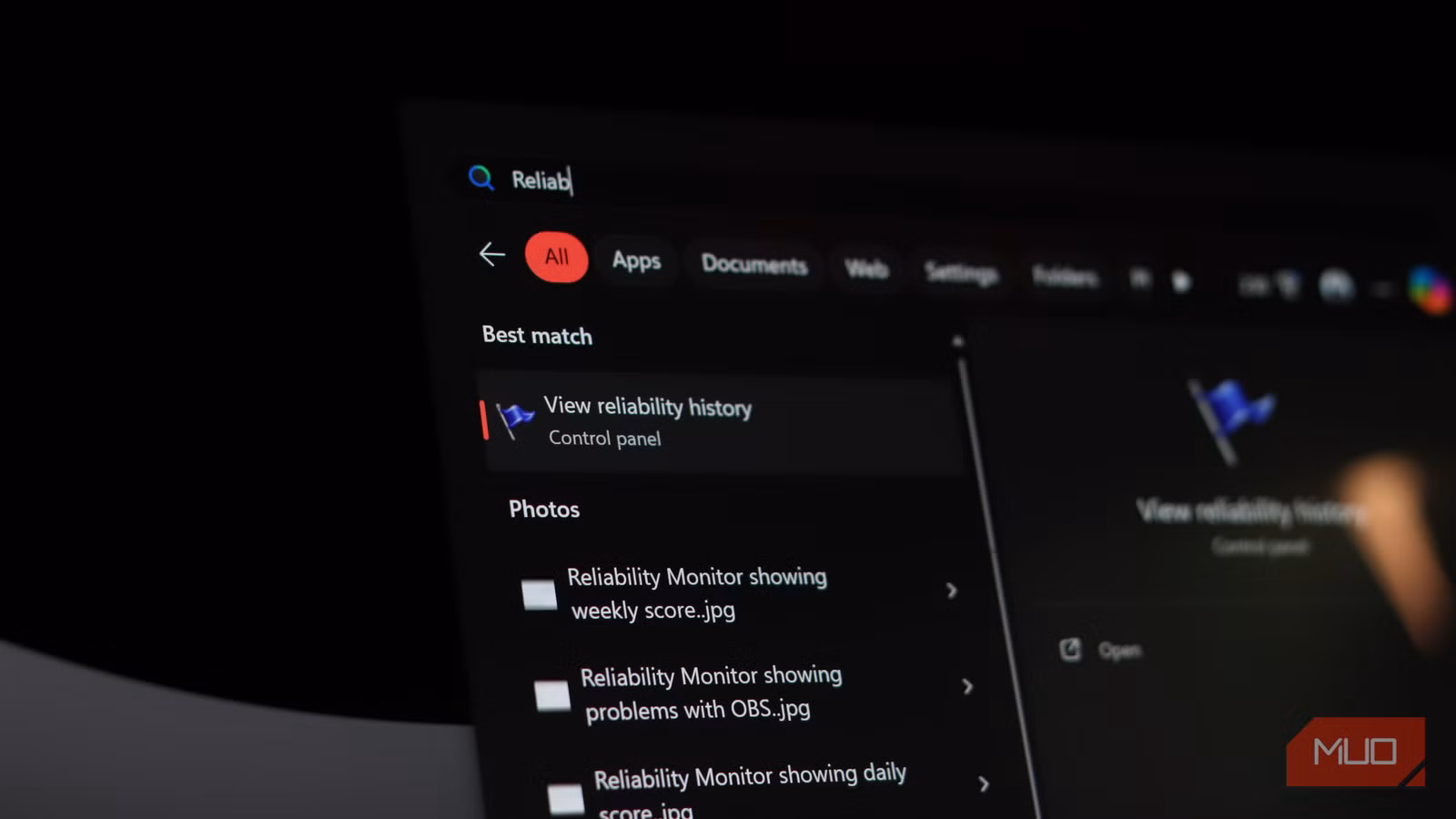Click the Open link in the preview pane
The height and width of the screenshot is (819, 1456).
tap(1119, 650)
